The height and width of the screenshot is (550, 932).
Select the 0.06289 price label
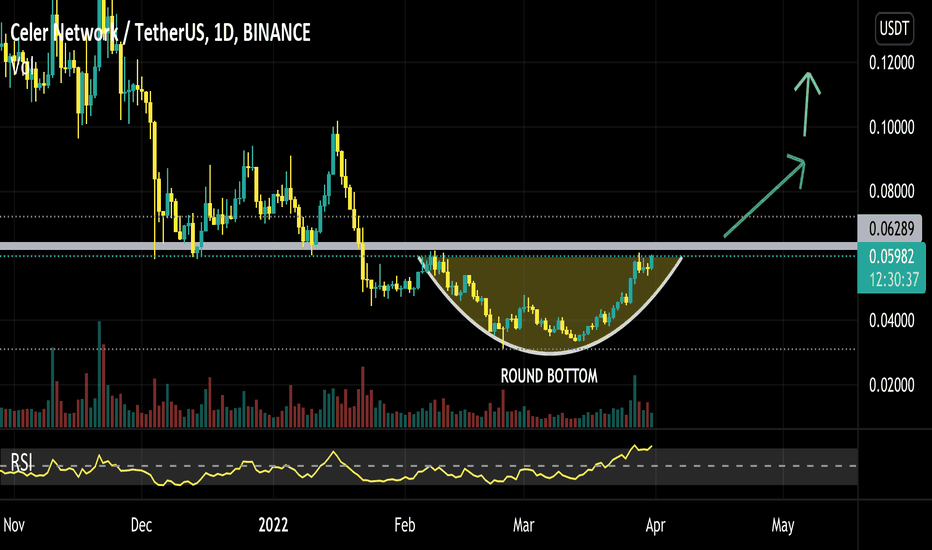(890, 228)
